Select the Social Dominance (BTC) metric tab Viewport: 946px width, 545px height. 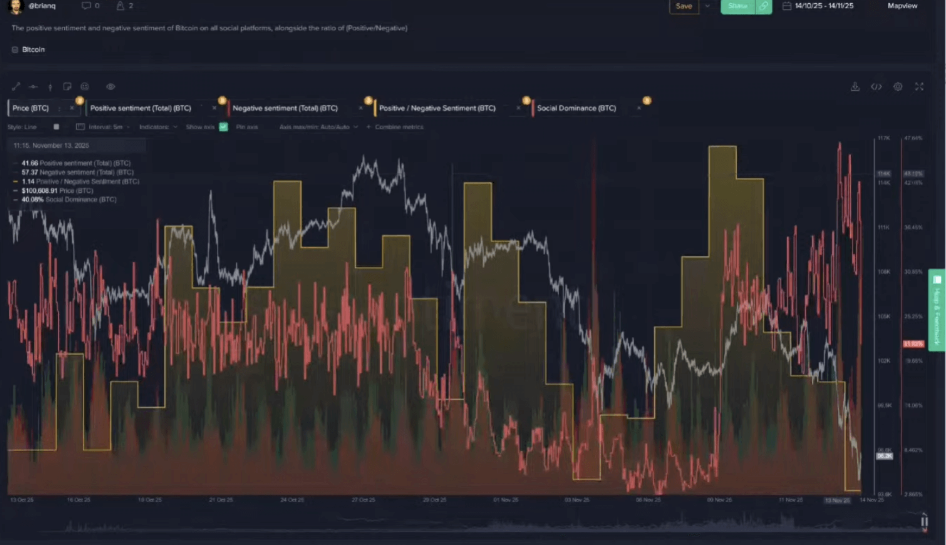[x=576, y=107]
